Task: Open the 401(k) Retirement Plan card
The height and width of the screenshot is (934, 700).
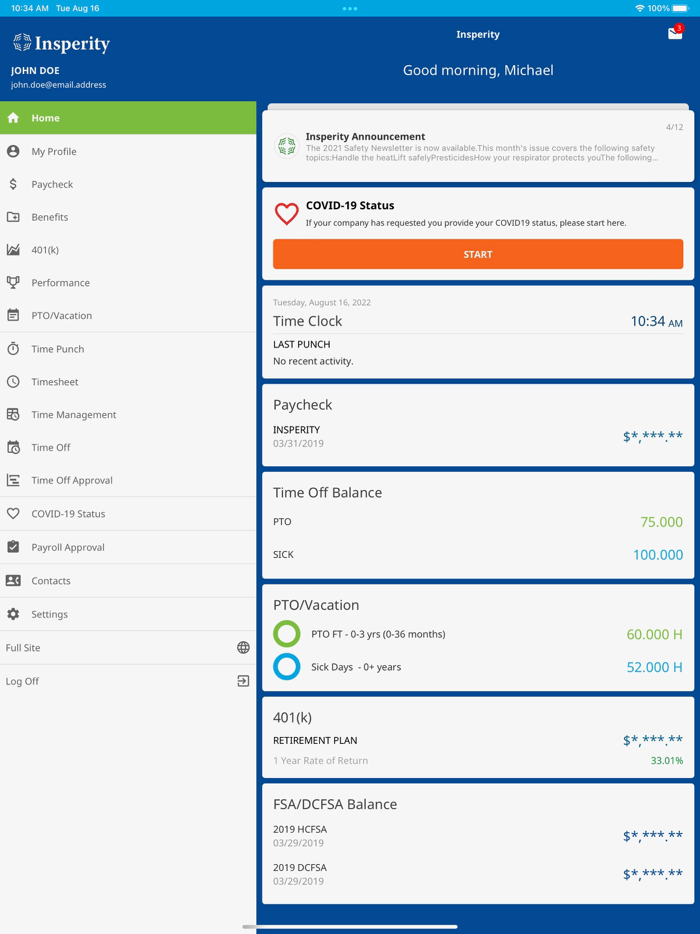Action: coord(478,737)
